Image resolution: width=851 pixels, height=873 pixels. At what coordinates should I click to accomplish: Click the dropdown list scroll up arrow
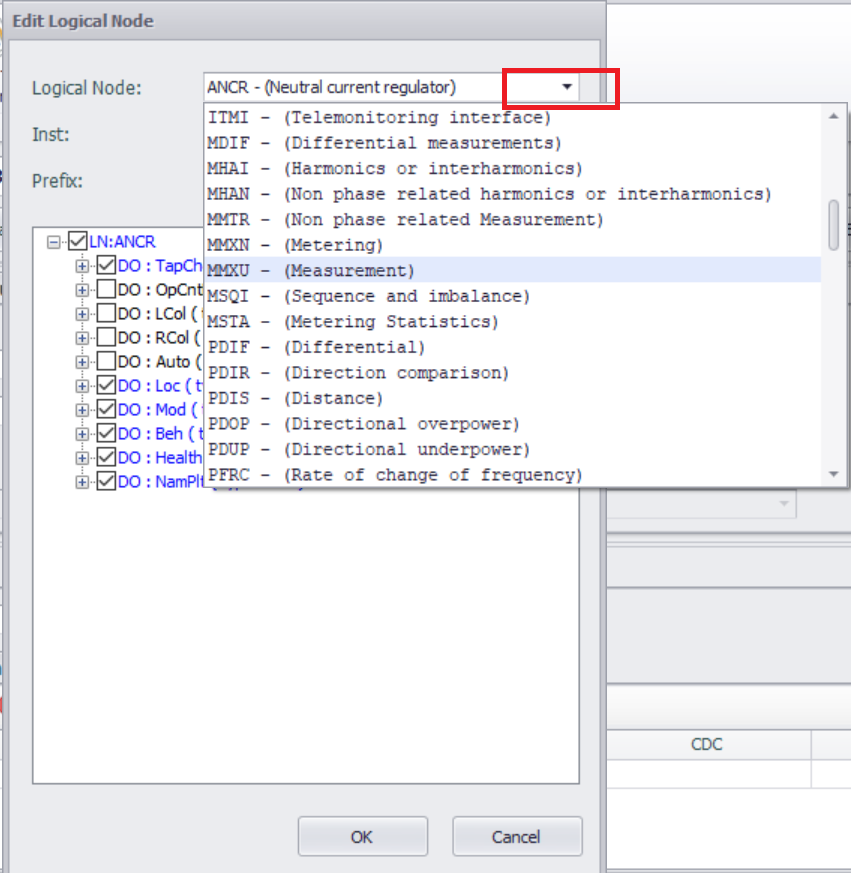[833, 116]
